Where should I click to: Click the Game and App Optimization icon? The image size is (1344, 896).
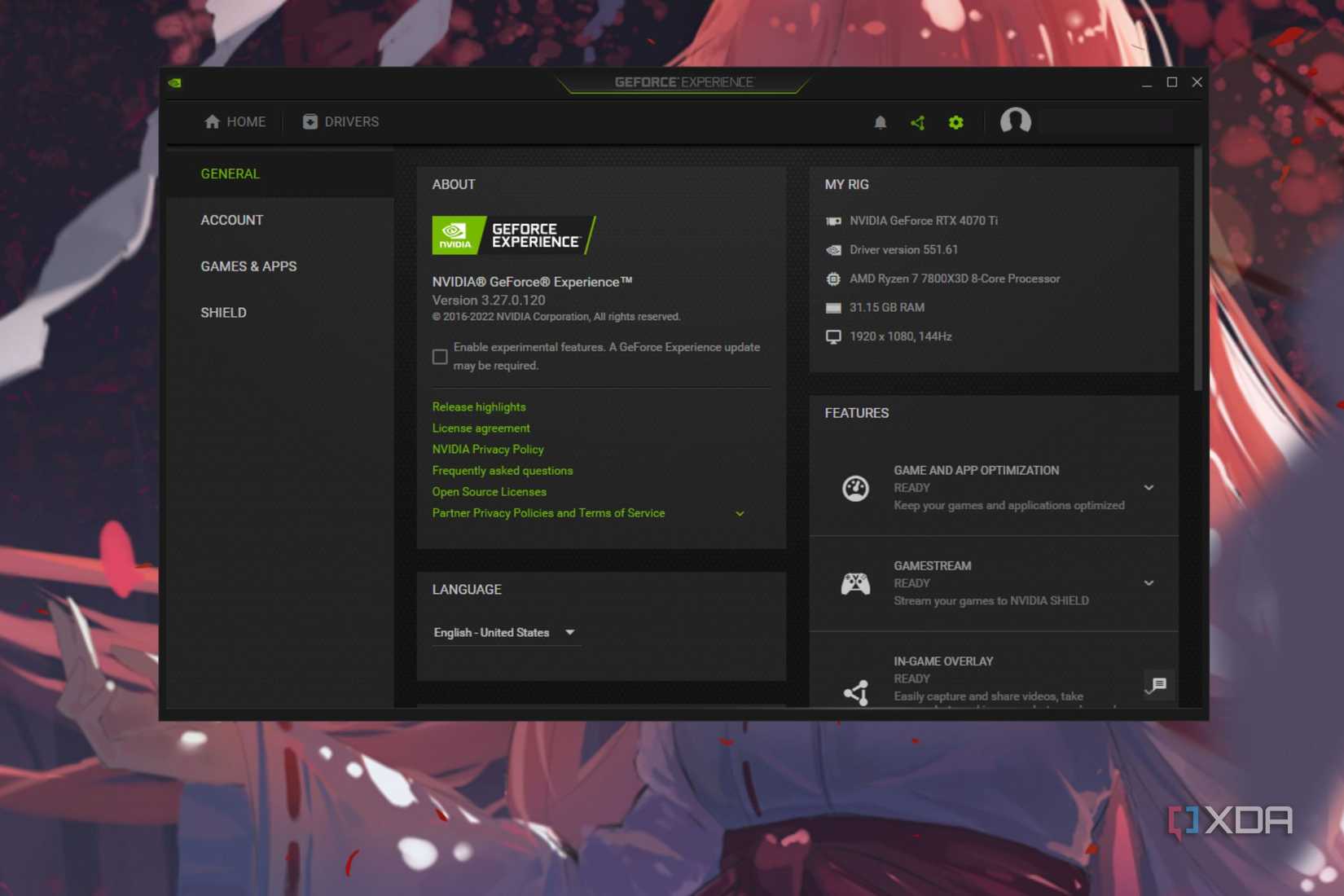click(x=855, y=488)
